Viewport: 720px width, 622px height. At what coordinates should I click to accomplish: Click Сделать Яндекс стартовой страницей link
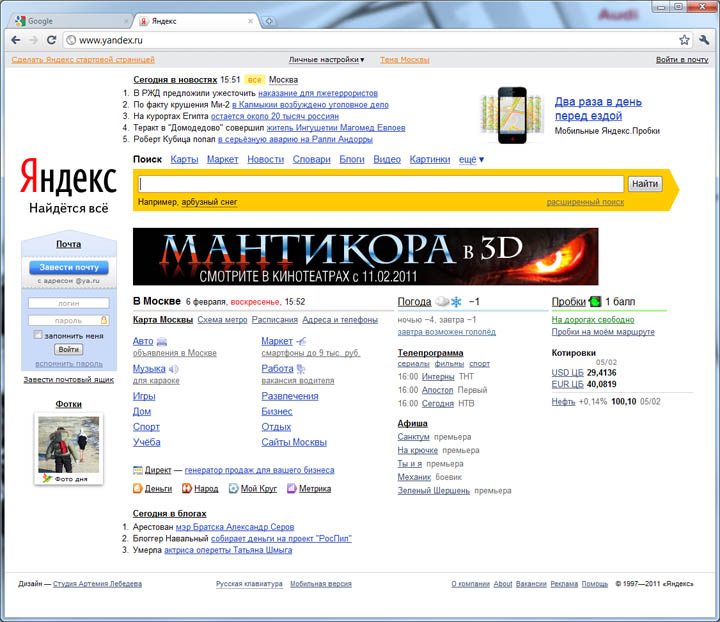[83, 60]
